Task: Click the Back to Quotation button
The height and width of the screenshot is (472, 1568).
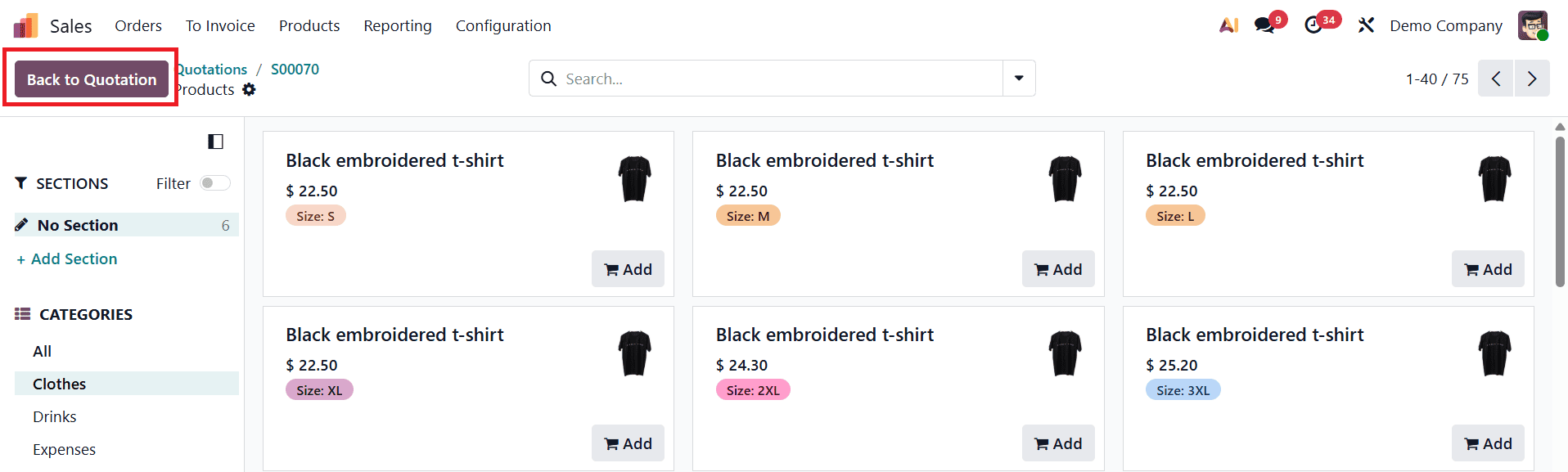Action: point(90,79)
